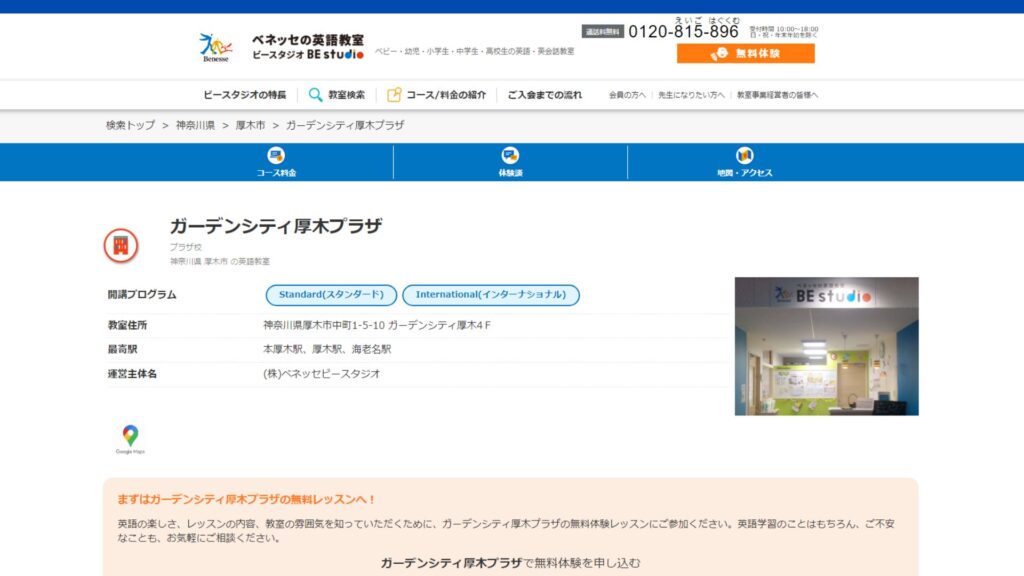
Task: Click the course notebook icon beside コース/料金の紹介
Action: pos(394,95)
